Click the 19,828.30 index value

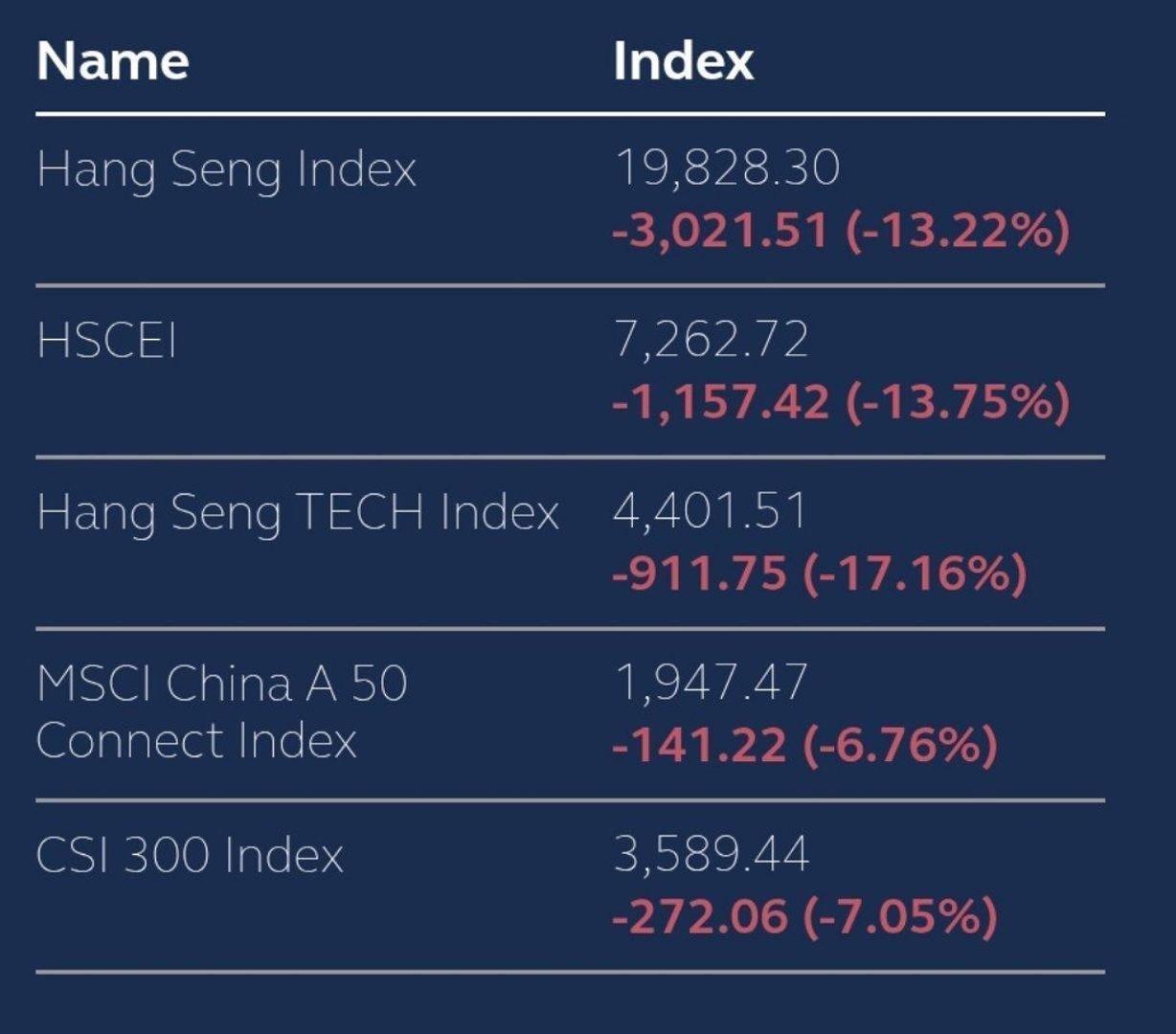click(727, 169)
